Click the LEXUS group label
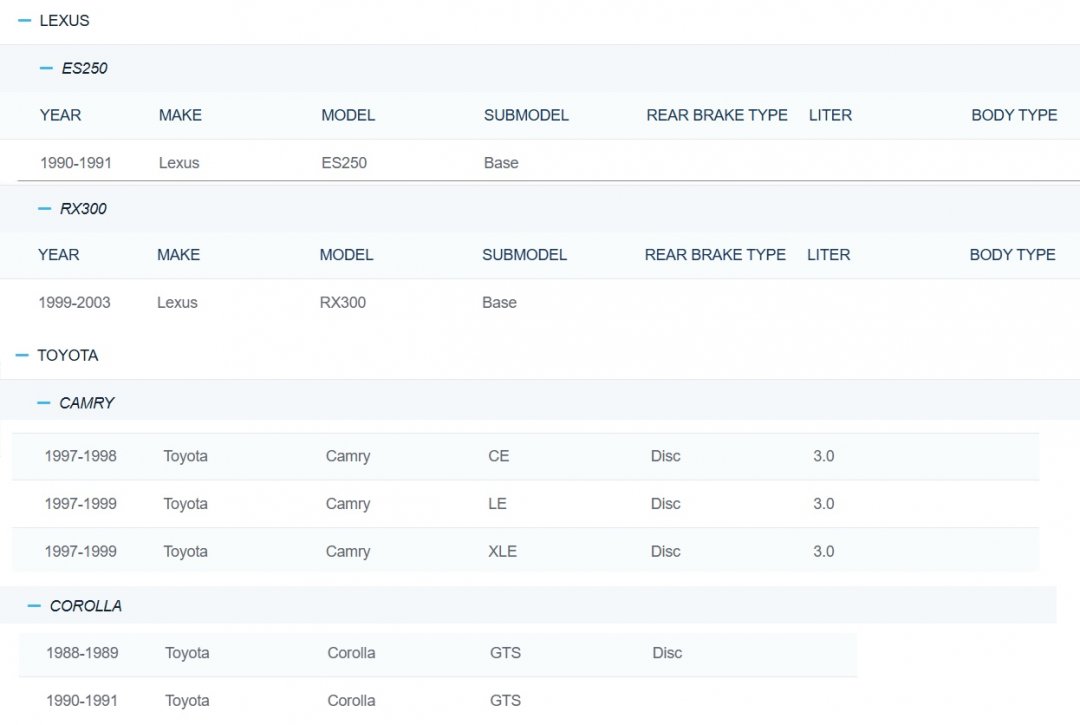This screenshot has width=1080, height=725. click(x=64, y=21)
